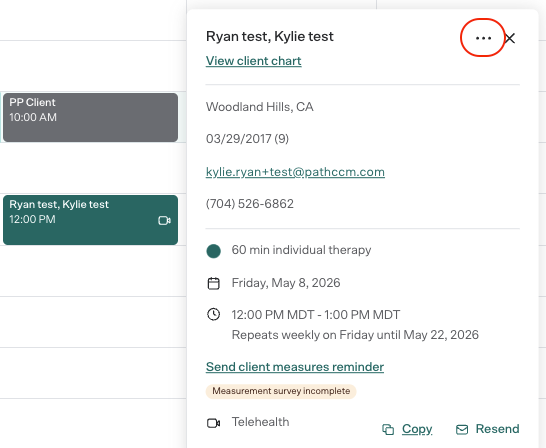Click the kylie.ryan+test@pathccm.com email link

(295, 172)
